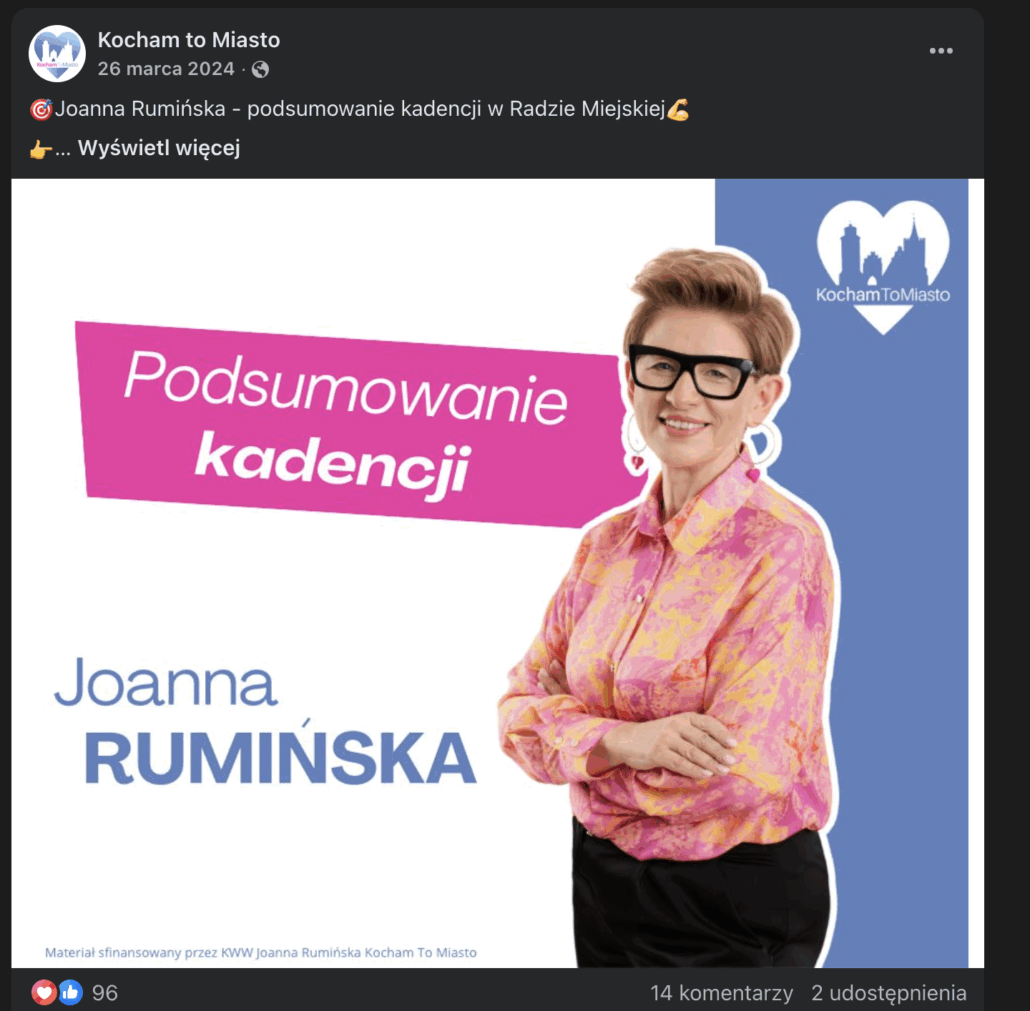The image size is (1030, 1011).
Task: Open the 26 marca 2024 post timestamp
Action: 166,69
